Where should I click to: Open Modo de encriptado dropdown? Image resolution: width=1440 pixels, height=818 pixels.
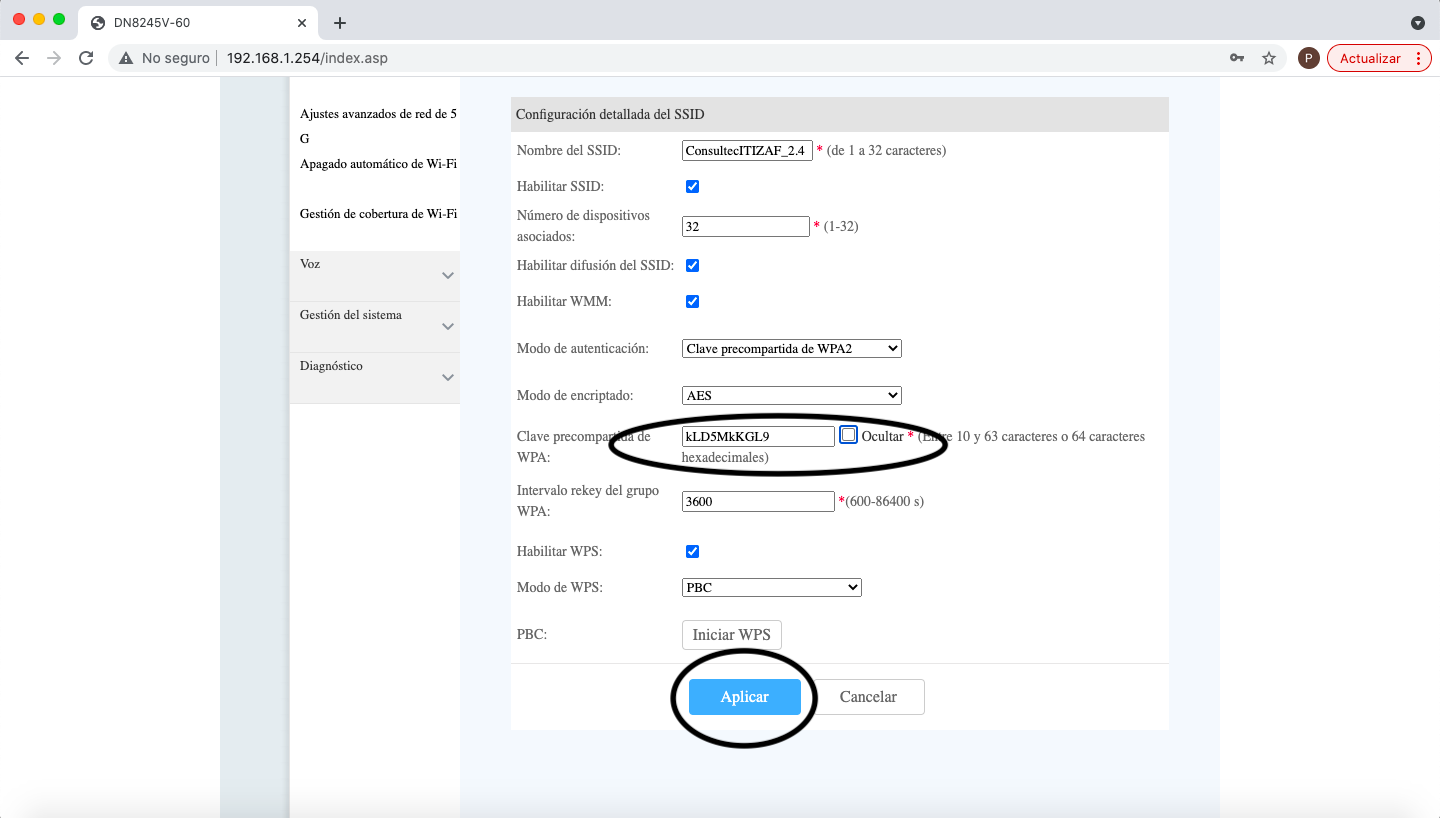tap(791, 396)
